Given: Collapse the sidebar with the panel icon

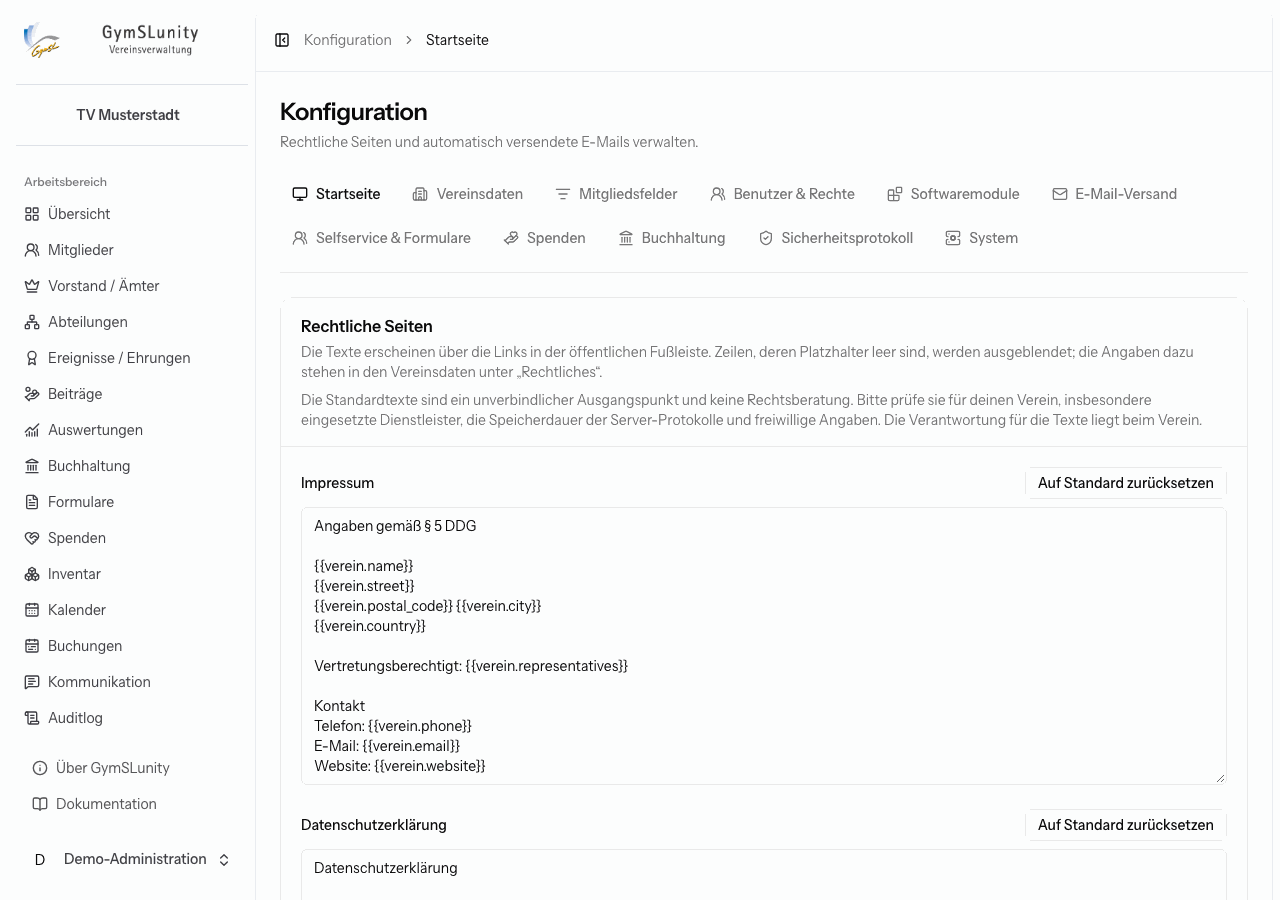Looking at the screenshot, I should [x=282, y=40].
